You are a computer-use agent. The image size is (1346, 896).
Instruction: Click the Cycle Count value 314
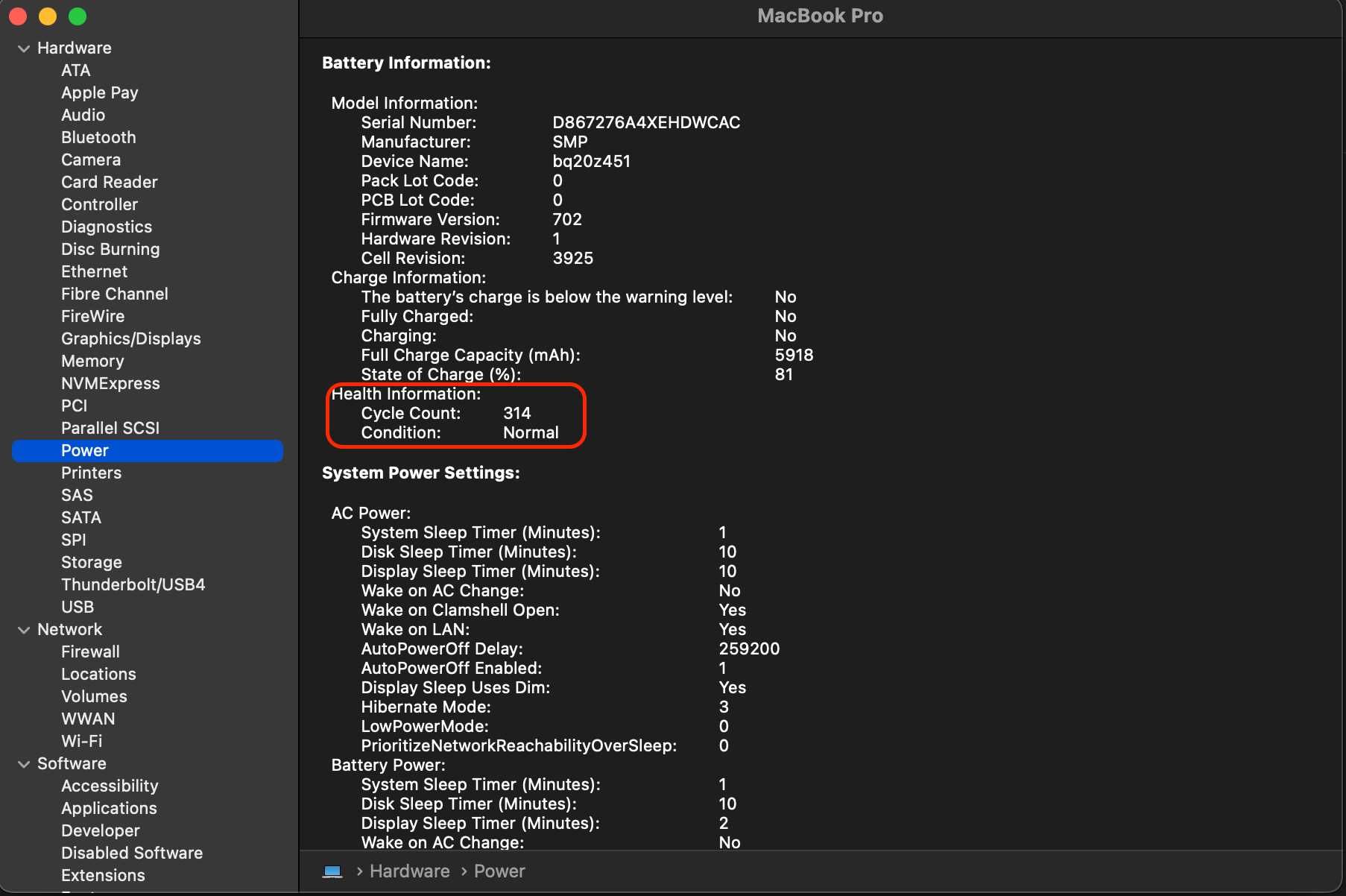click(x=516, y=414)
